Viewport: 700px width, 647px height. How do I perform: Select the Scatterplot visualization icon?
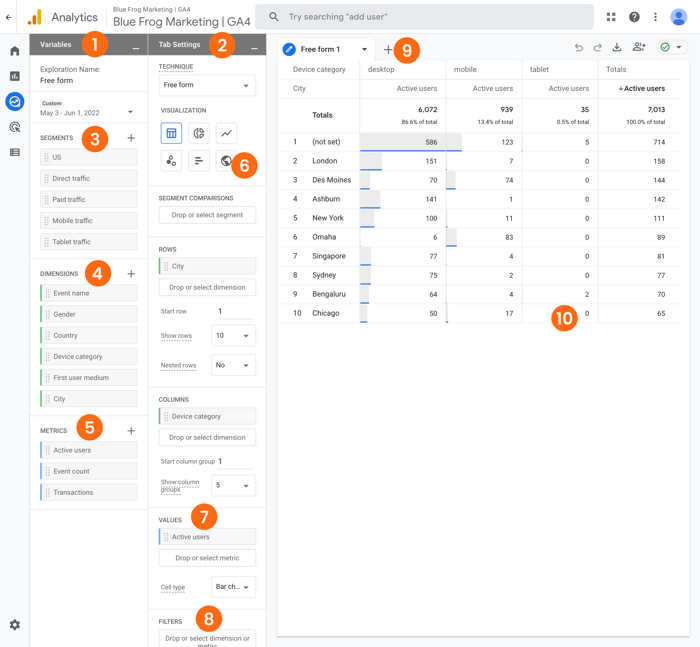tap(171, 161)
